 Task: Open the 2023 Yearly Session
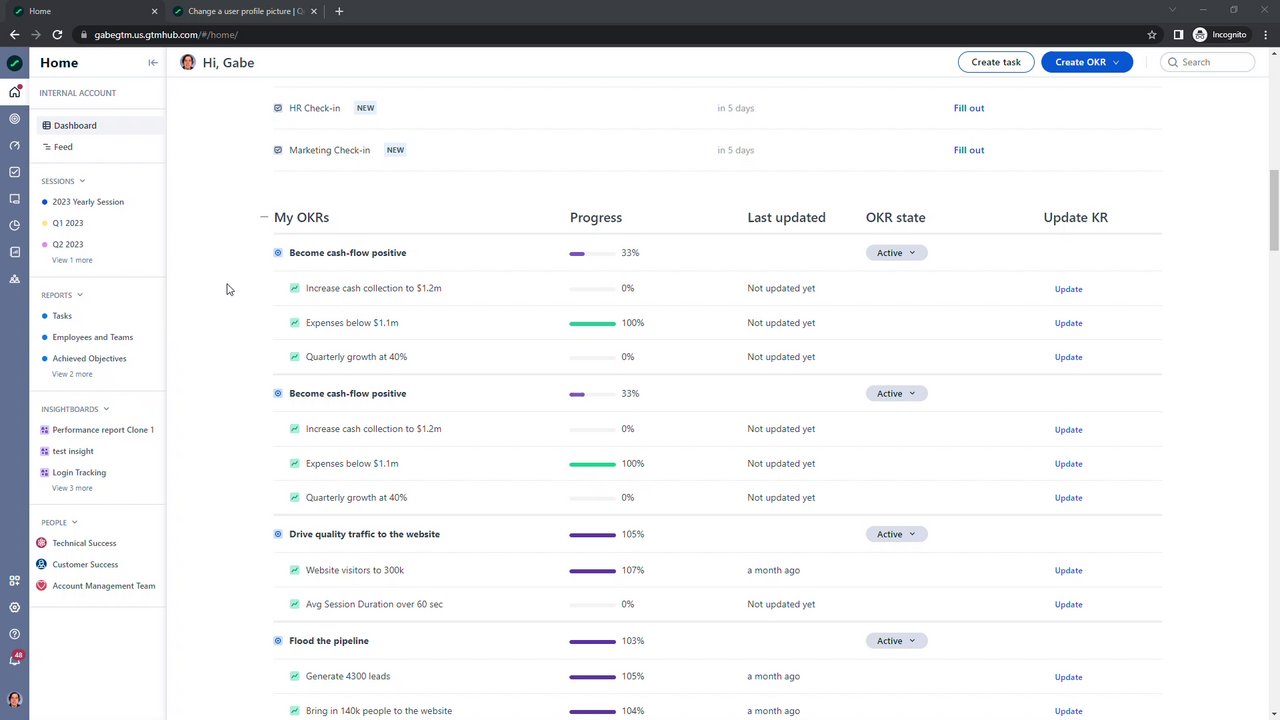[88, 202]
